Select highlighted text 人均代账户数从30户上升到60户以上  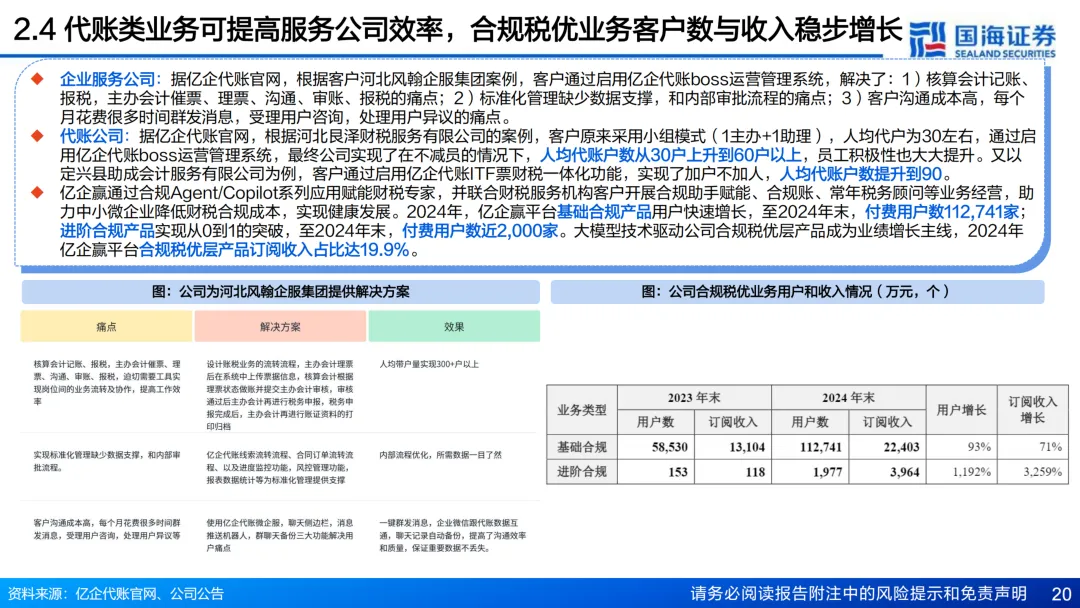(x=670, y=155)
